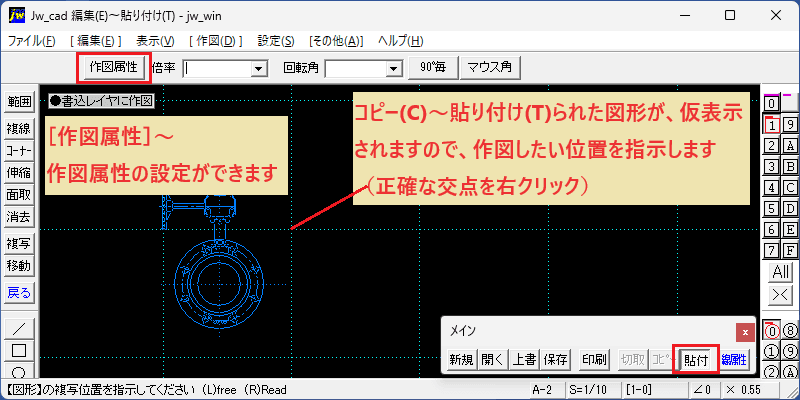Screen dimensions: 800x400
Task: Close the メイン floating toolbar
Action: pos(745,332)
